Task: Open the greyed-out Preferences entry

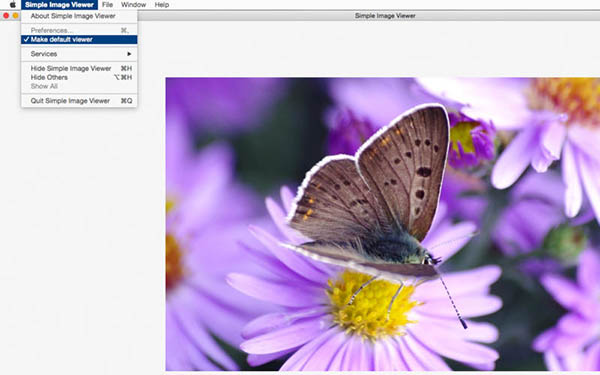Action: 79,30
